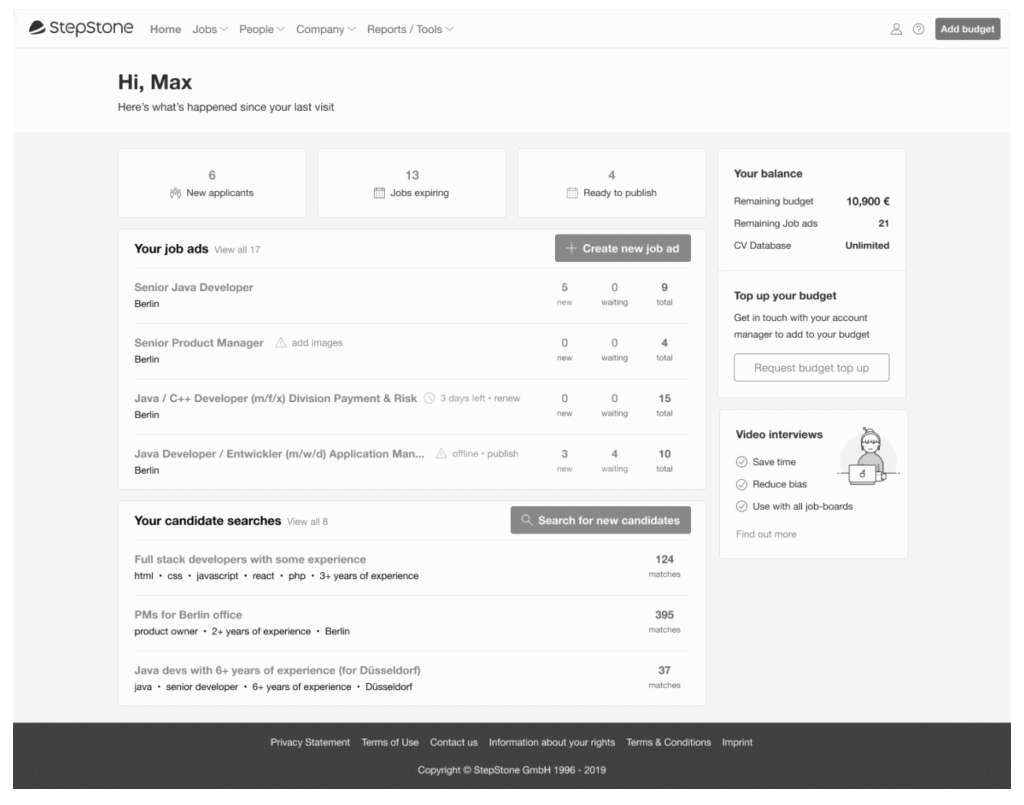
Task: Open the user profile icon
Action: [x=896, y=29]
